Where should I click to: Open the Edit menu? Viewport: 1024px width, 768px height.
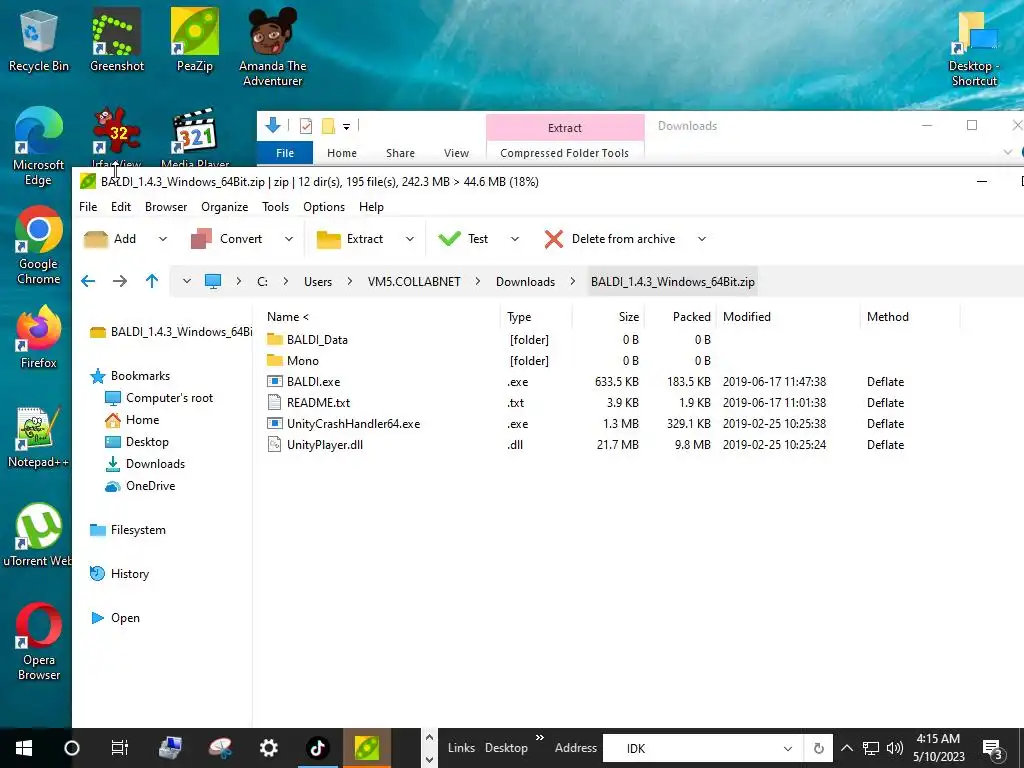121,207
